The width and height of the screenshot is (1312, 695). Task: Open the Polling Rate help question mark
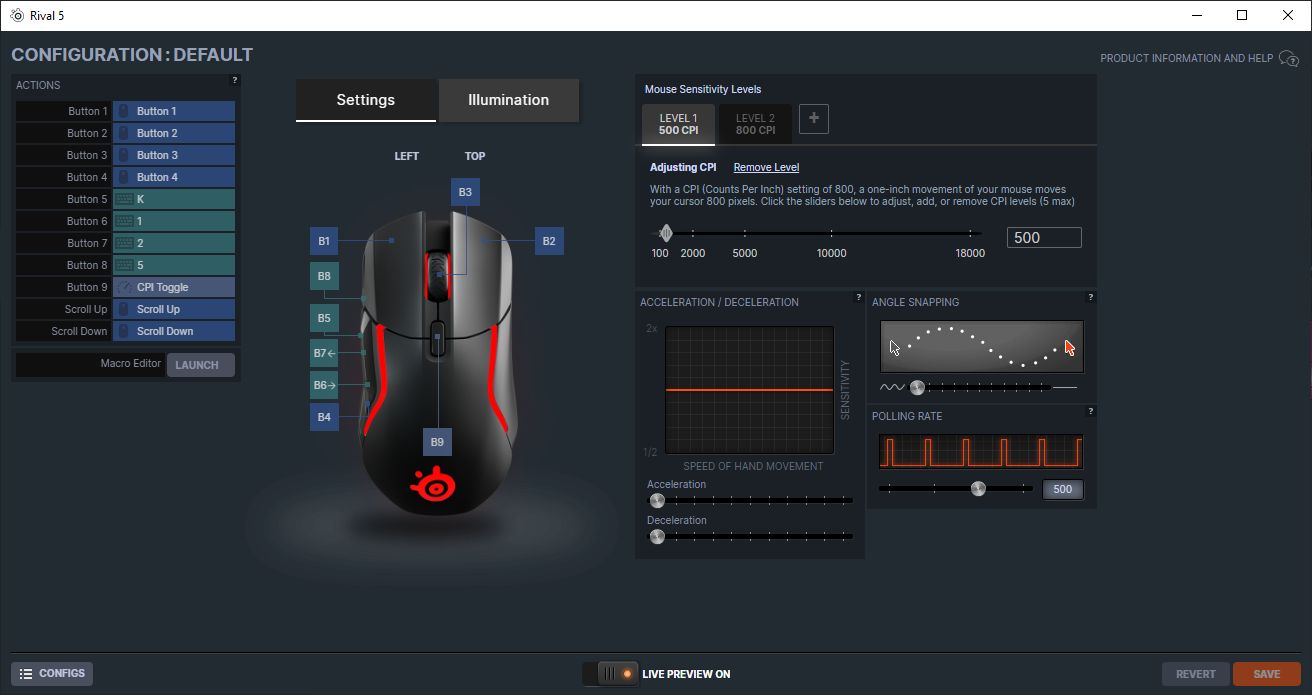tap(1090, 411)
